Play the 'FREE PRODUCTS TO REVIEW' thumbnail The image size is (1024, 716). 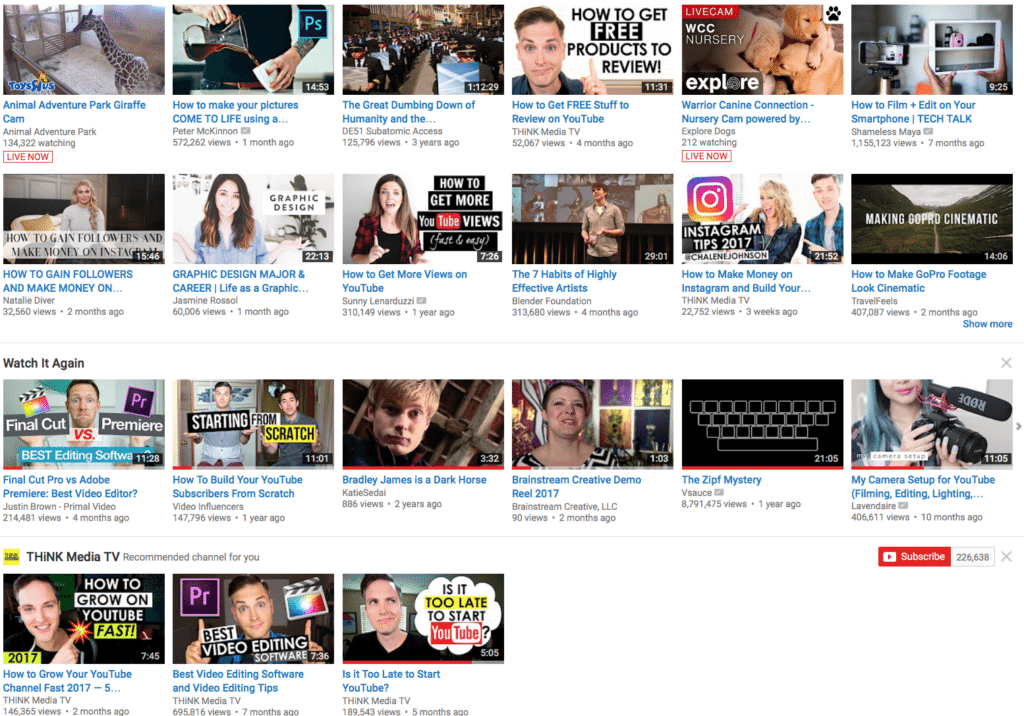[593, 50]
